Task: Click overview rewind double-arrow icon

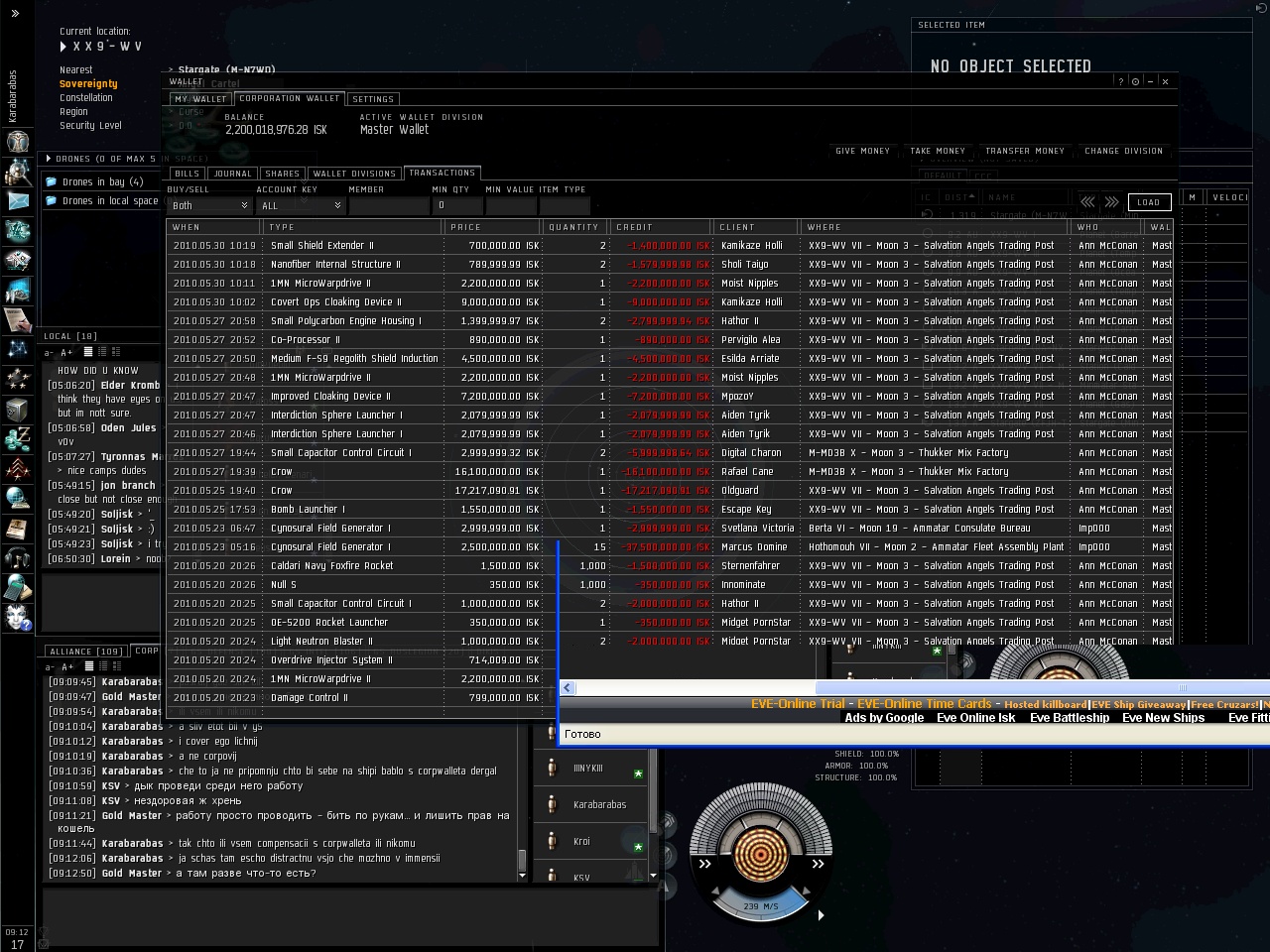Action: [1087, 201]
